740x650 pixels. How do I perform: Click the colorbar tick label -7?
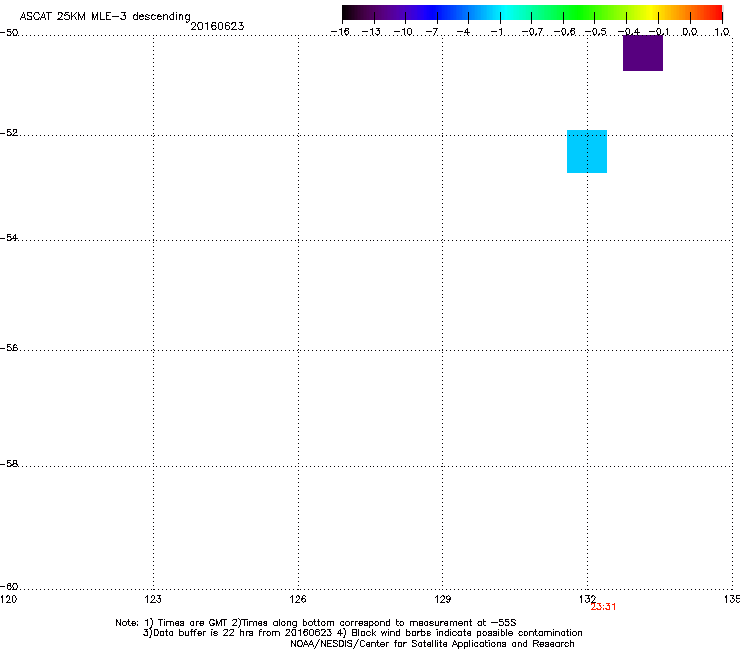(432, 32)
